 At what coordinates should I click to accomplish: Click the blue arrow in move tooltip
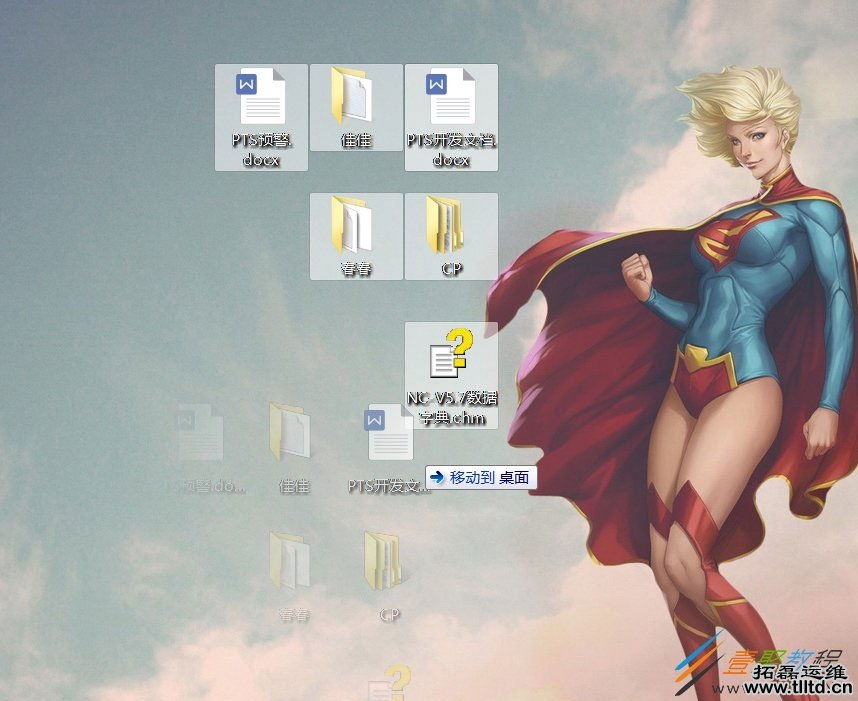437,478
